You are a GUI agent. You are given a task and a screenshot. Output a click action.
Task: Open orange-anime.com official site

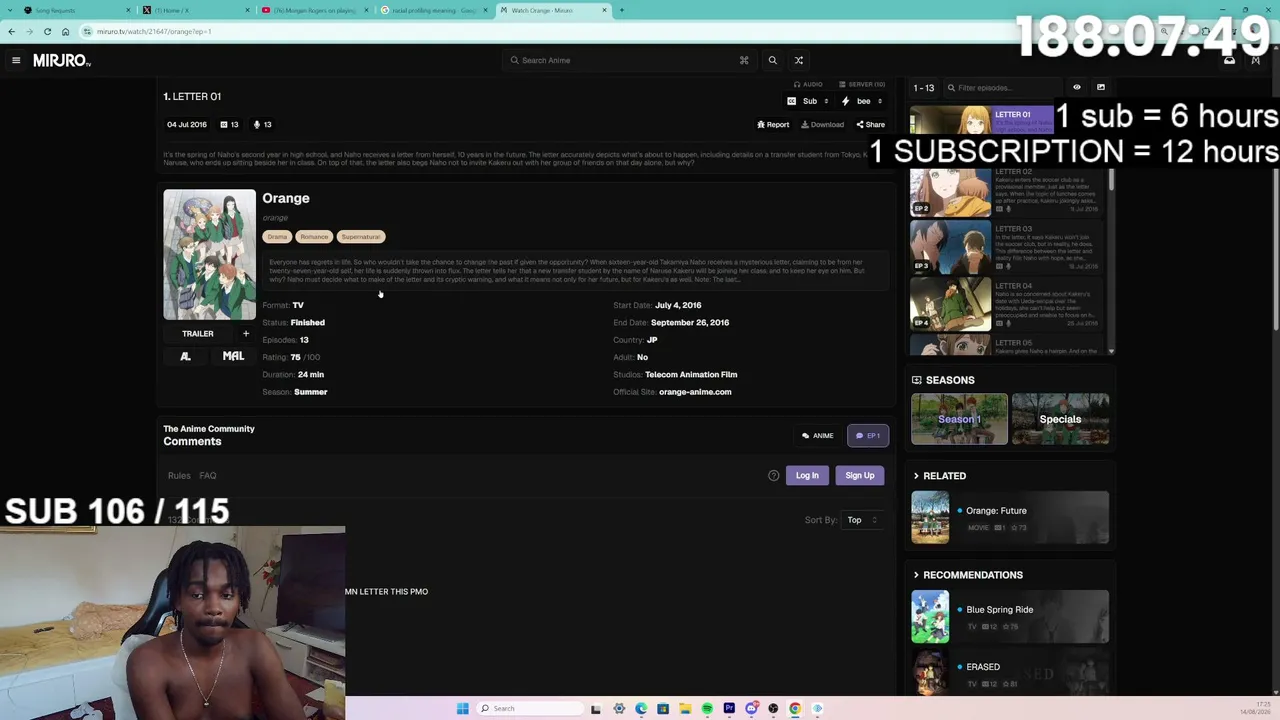(x=695, y=392)
